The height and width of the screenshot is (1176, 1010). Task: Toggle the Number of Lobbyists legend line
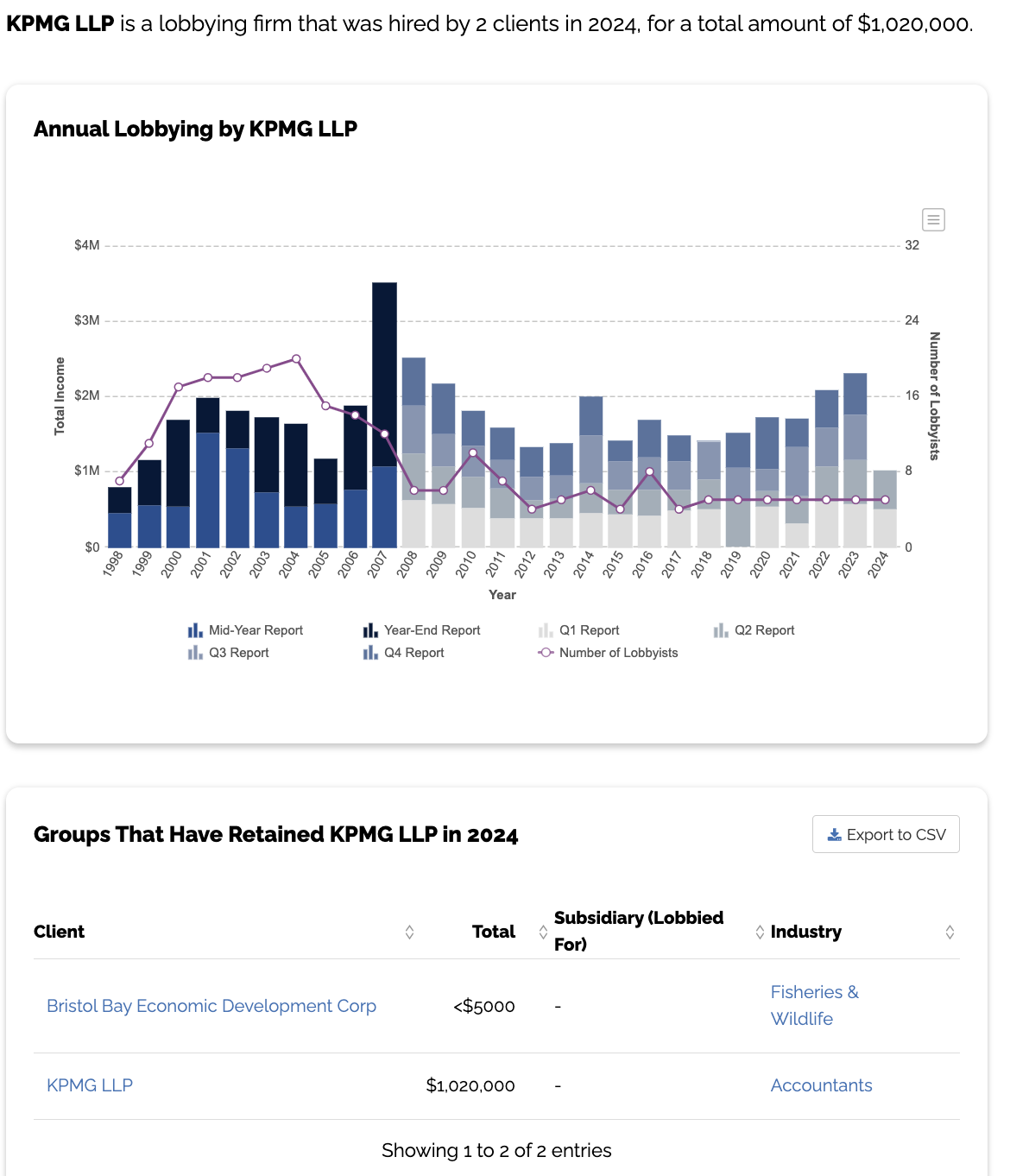pyautogui.click(x=608, y=653)
